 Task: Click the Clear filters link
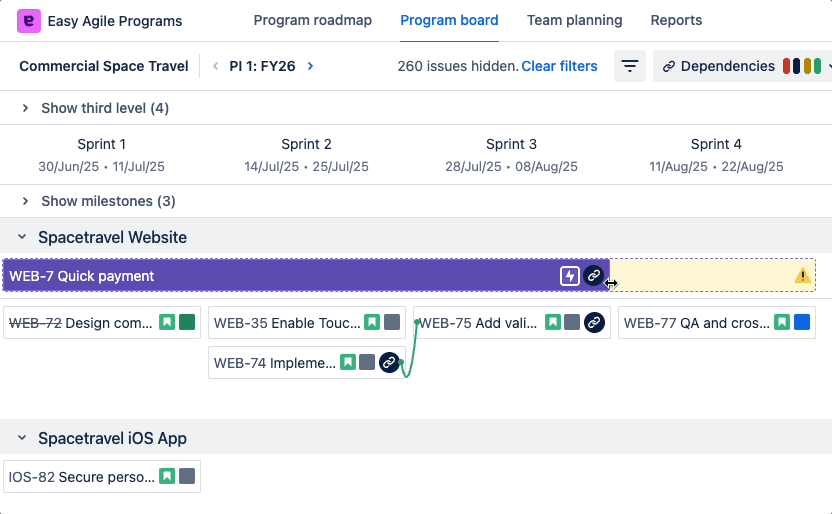tap(559, 66)
